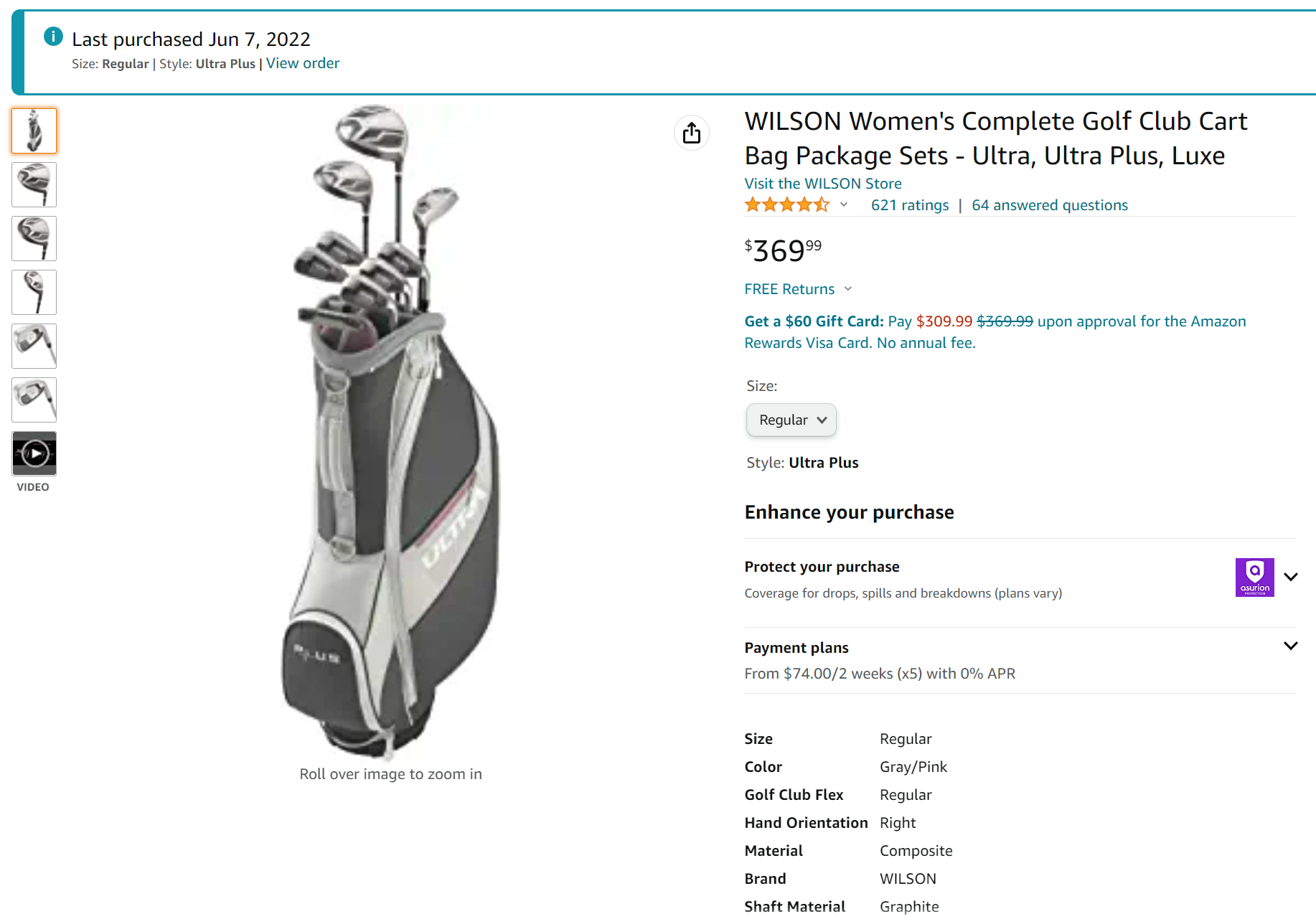Open the Regular size dropdown
Viewport: 1316px width, 924px height.
coord(791,420)
